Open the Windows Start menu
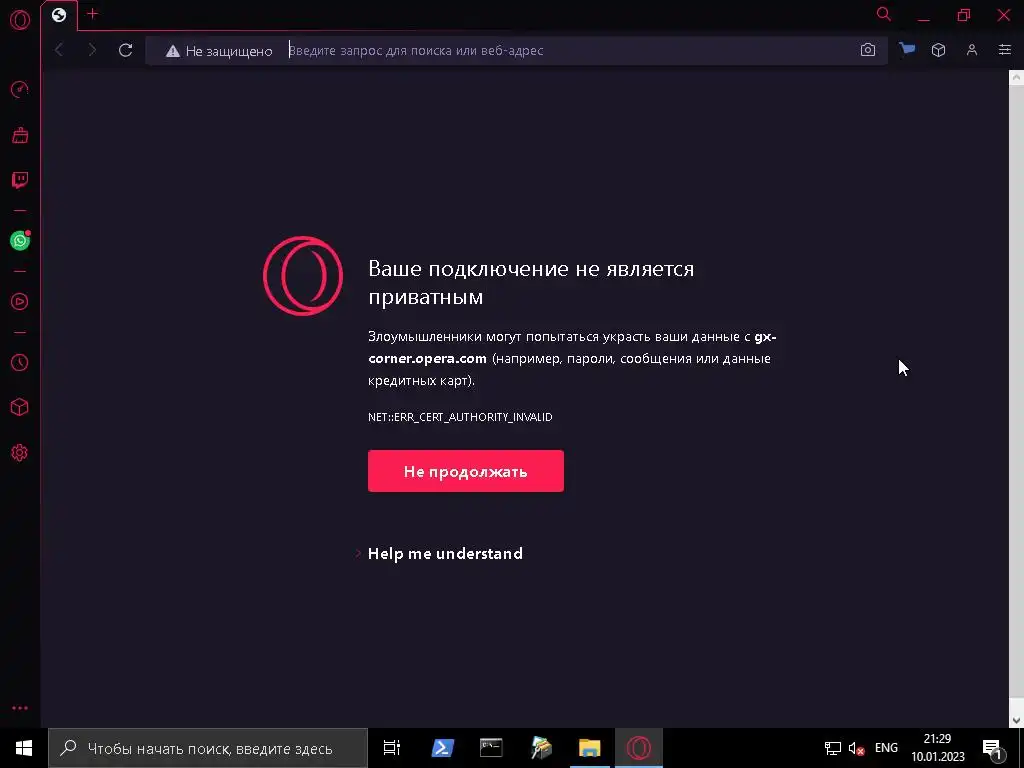 (24, 748)
